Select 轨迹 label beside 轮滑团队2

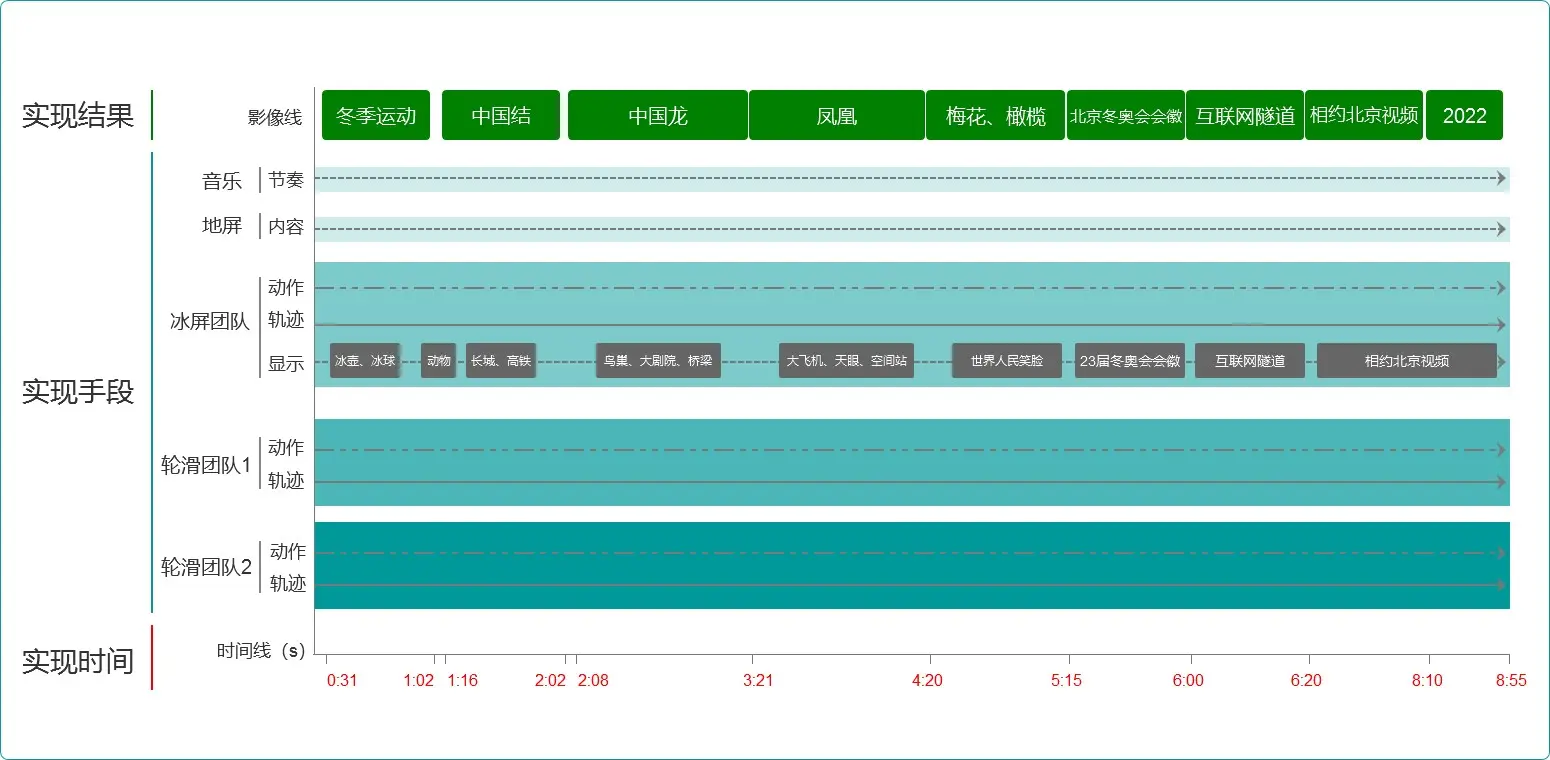(288, 584)
